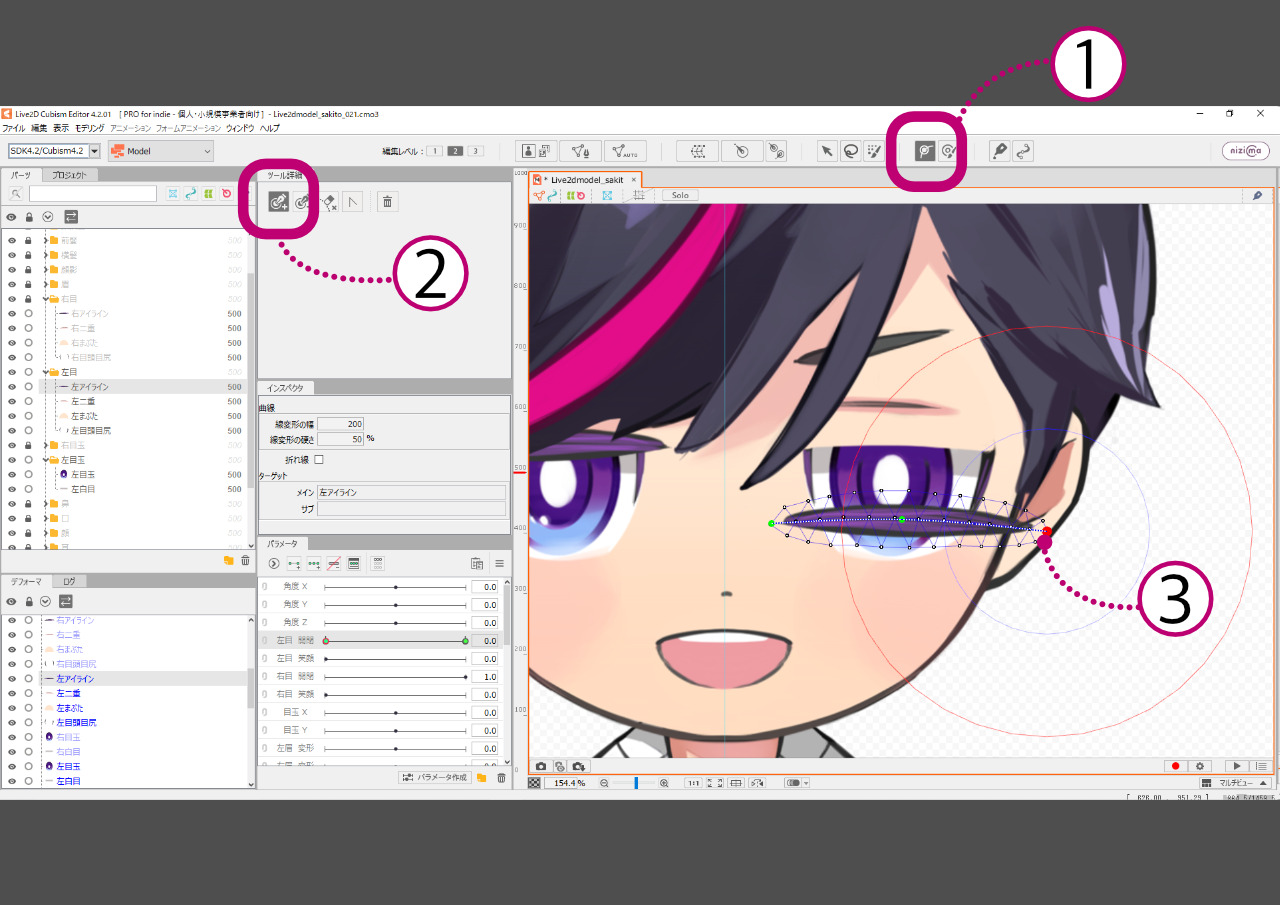Check the 折れ線 checkbox in inspector
Screen dimensions: 1280x905
pyautogui.click(x=319, y=460)
